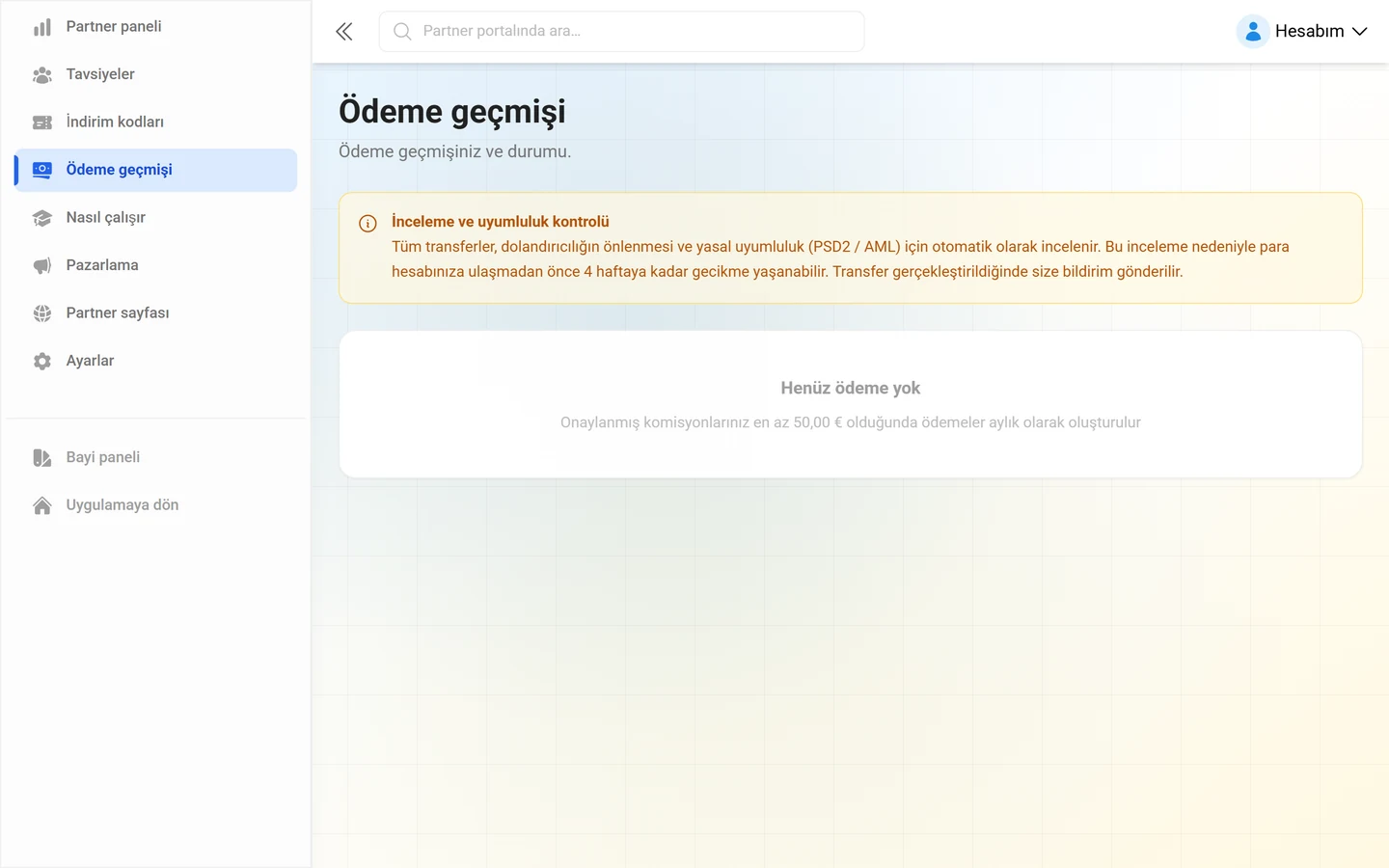
Task: Collapse sidebar with double chevron icon
Action: (344, 32)
